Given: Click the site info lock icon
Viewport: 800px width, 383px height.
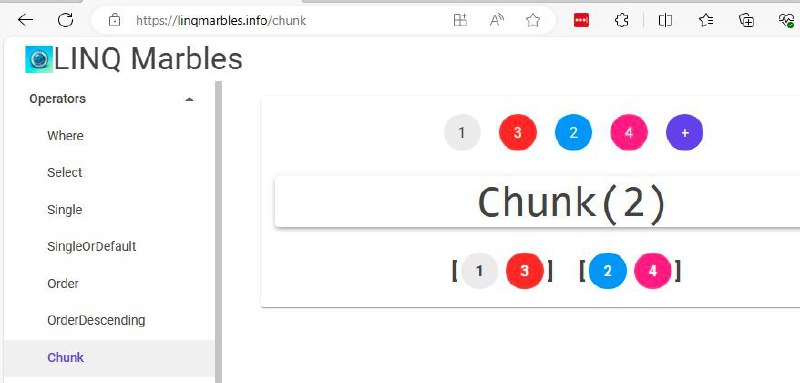Looking at the screenshot, I should 115,20.
